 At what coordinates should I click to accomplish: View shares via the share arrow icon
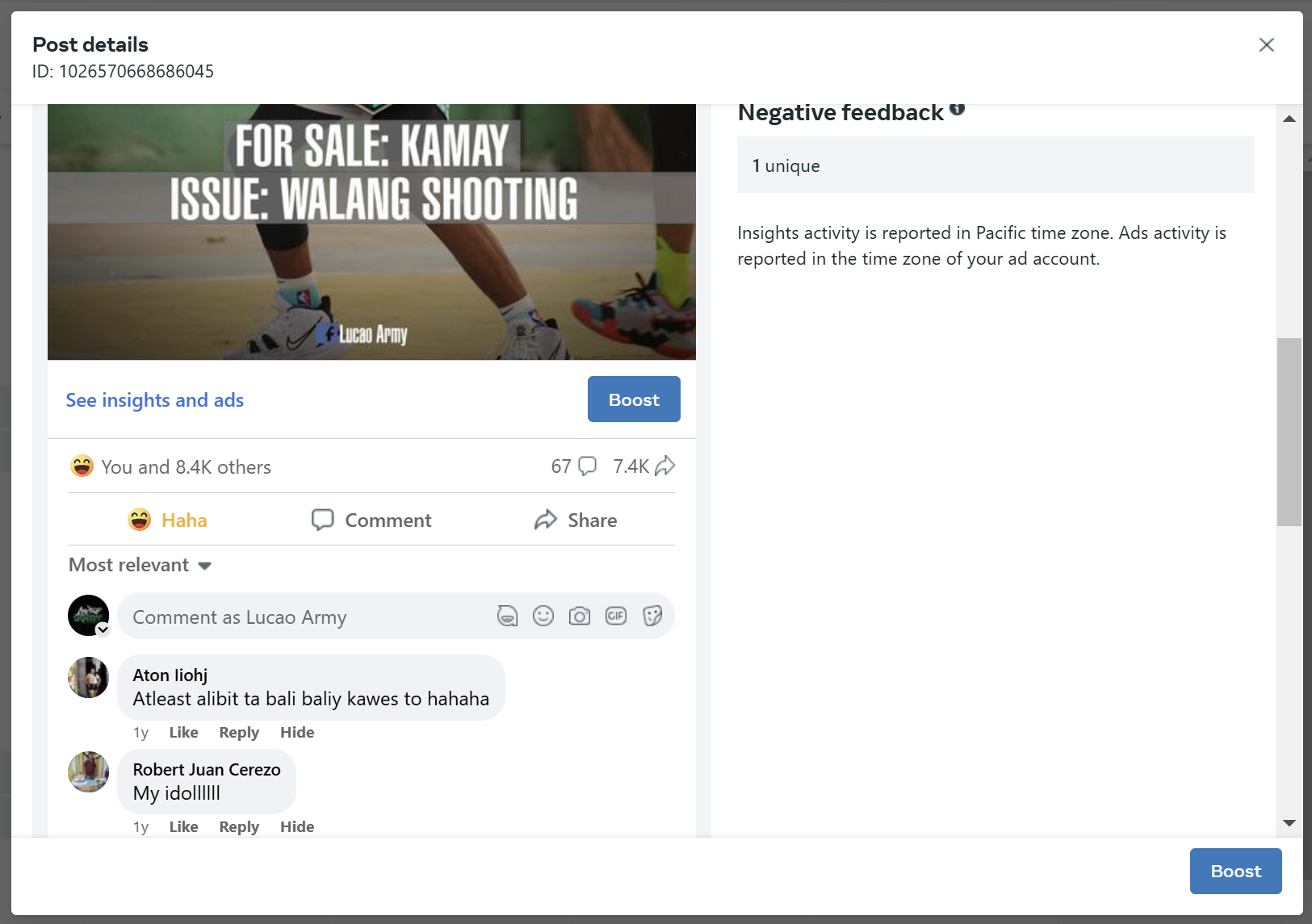pos(664,466)
